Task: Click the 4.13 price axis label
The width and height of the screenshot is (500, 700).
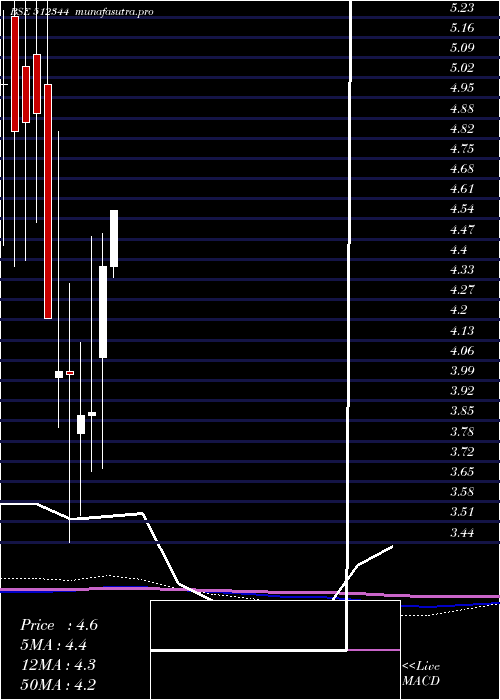Action: 462,330
